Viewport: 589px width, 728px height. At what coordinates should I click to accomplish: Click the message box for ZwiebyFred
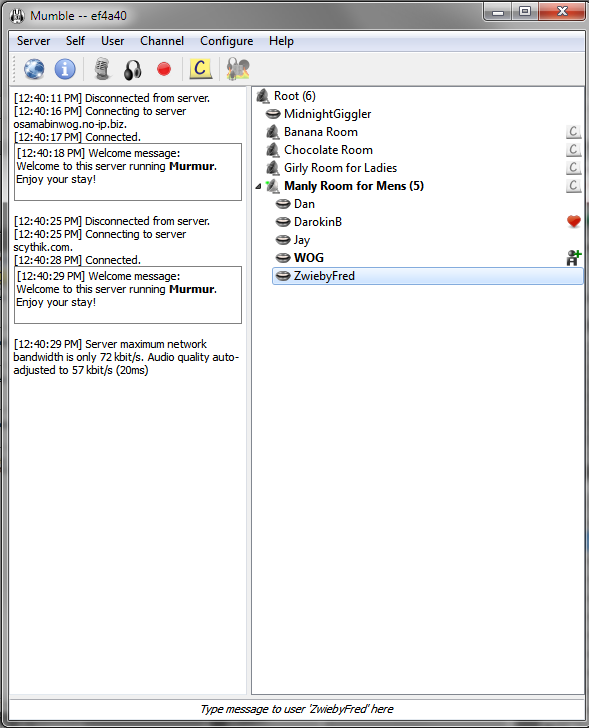[297, 709]
